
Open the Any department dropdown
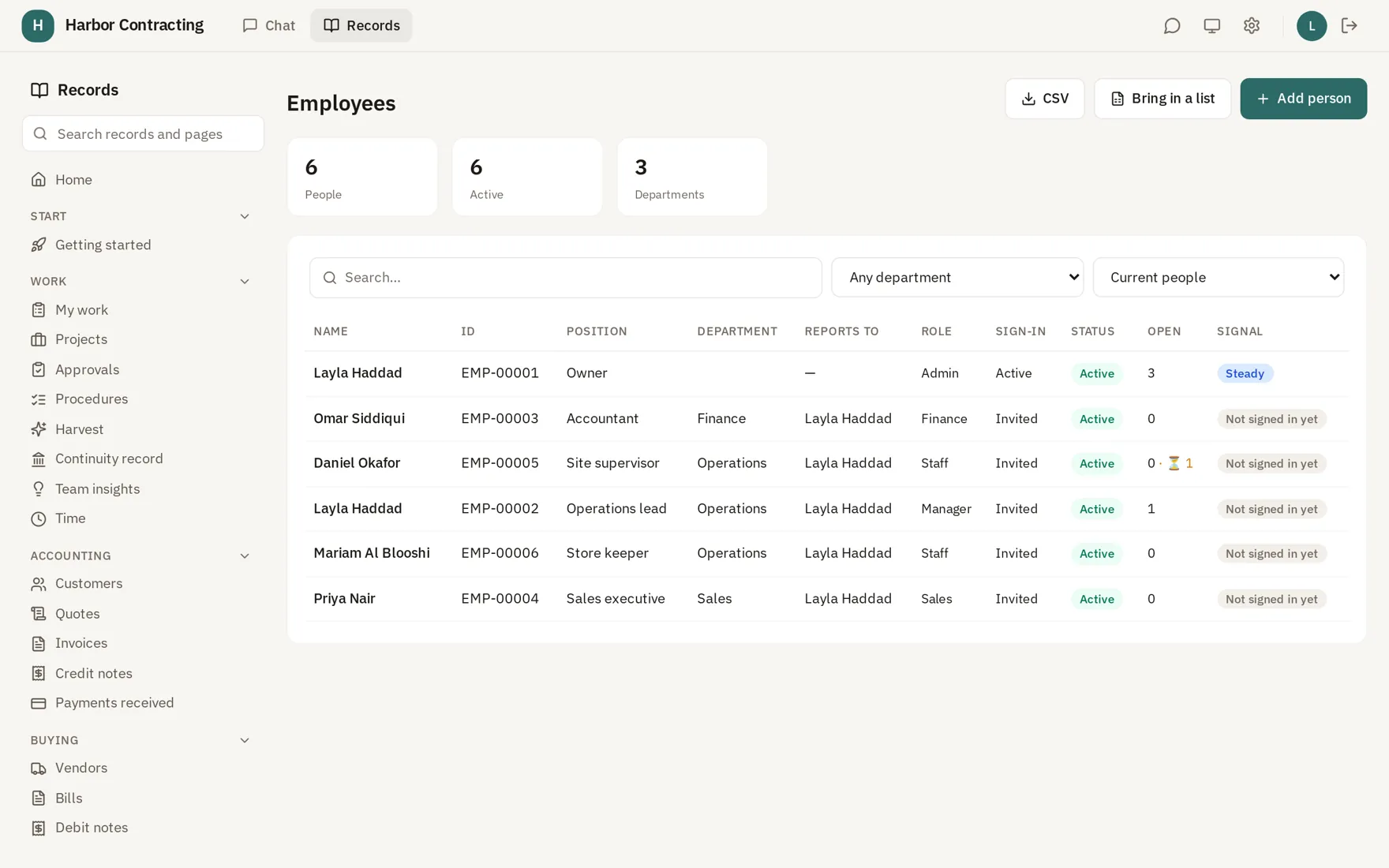coord(957,277)
